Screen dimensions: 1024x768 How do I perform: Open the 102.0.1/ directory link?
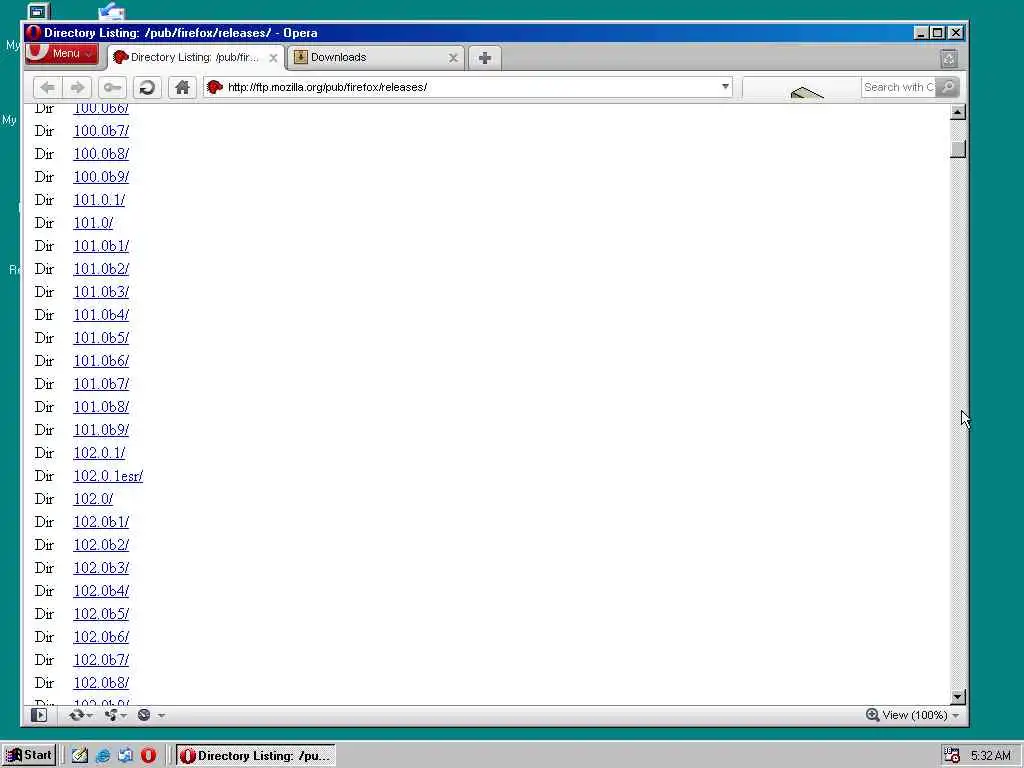coord(99,453)
